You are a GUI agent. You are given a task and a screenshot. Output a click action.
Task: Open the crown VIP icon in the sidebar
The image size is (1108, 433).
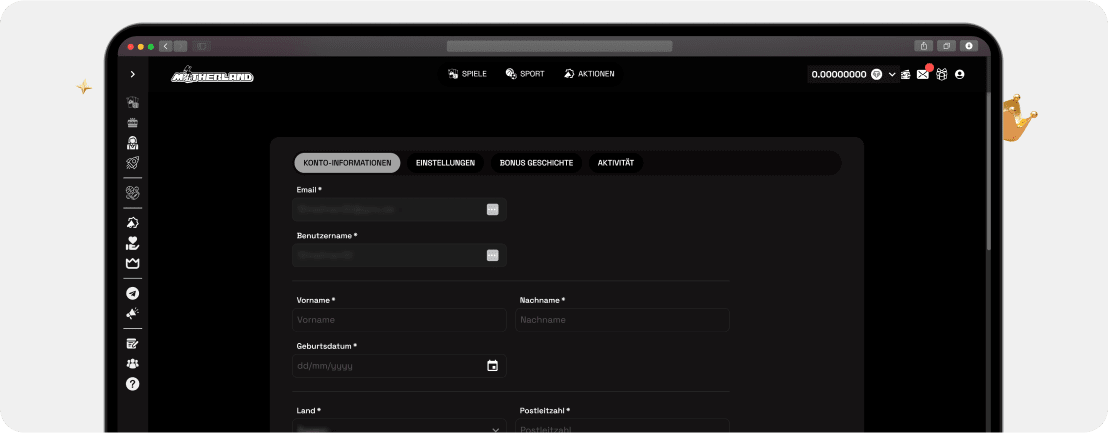pyautogui.click(x=132, y=263)
